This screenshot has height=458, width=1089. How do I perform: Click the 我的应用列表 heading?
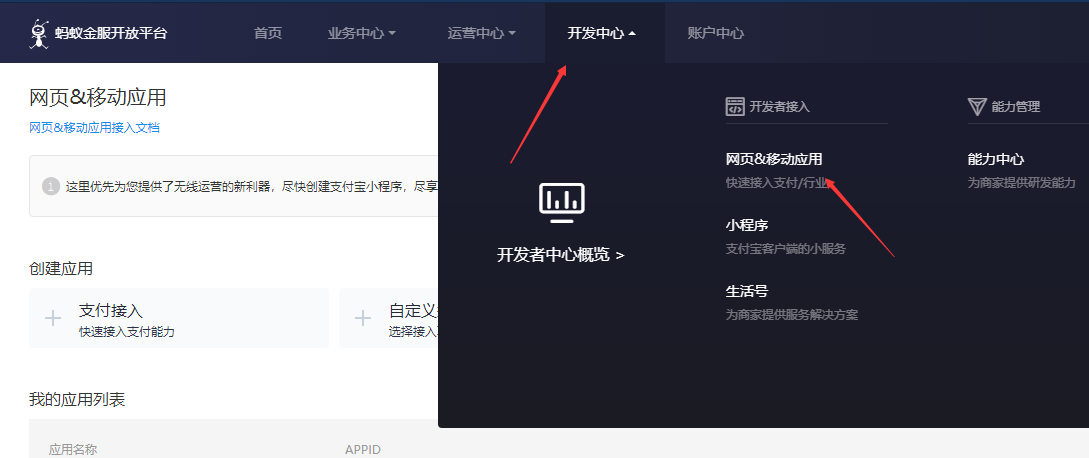(x=76, y=399)
